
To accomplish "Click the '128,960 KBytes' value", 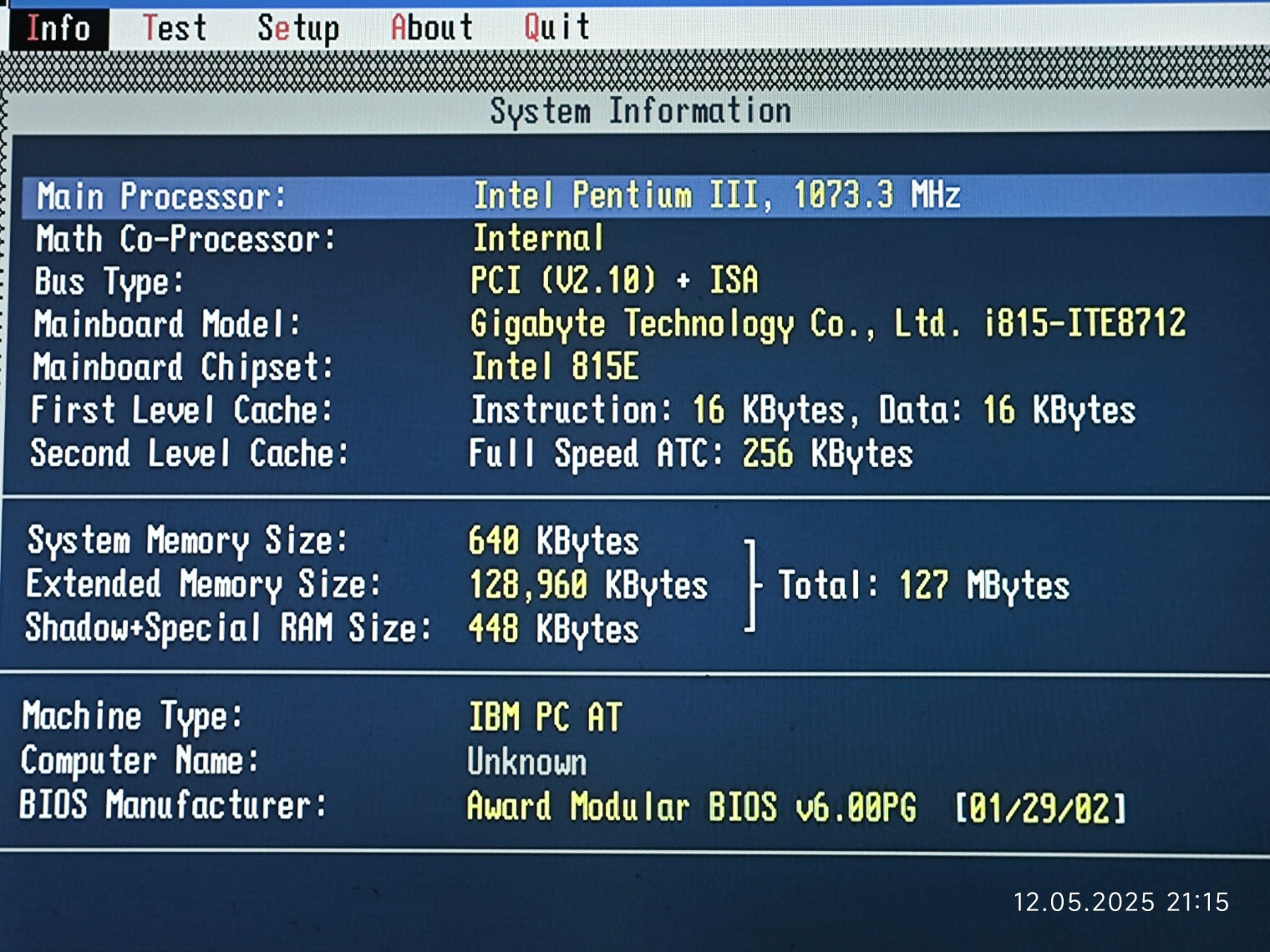I will coord(588,585).
